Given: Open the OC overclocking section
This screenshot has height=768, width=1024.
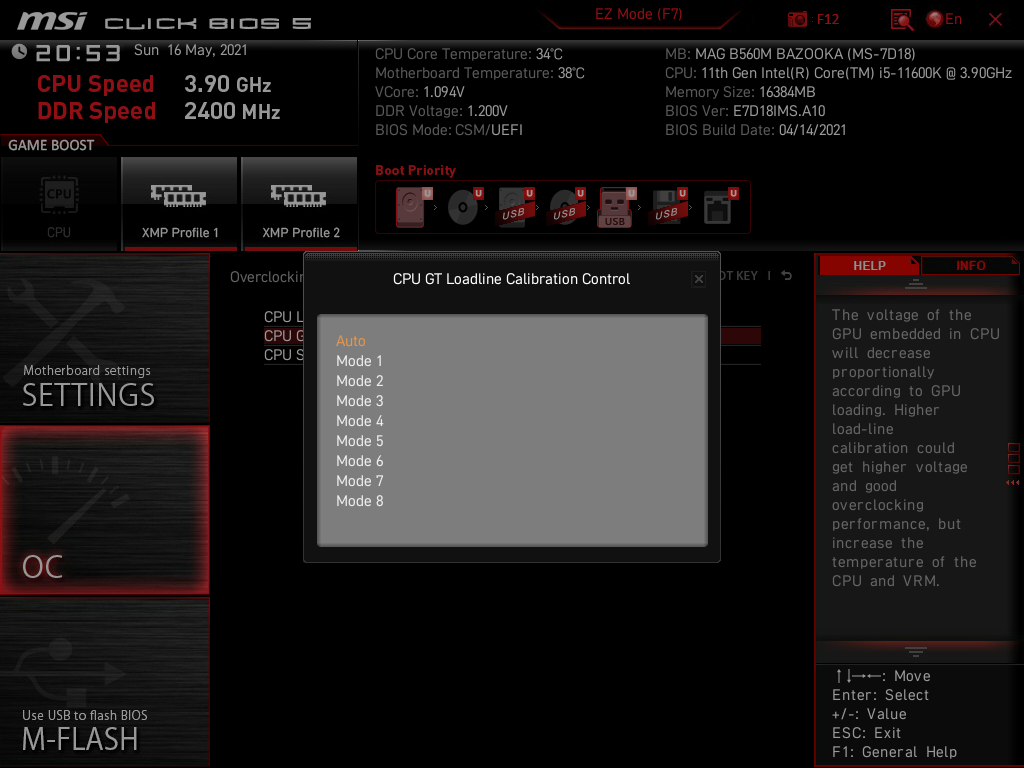Looking at the screenshot, I should click(104, 510).
